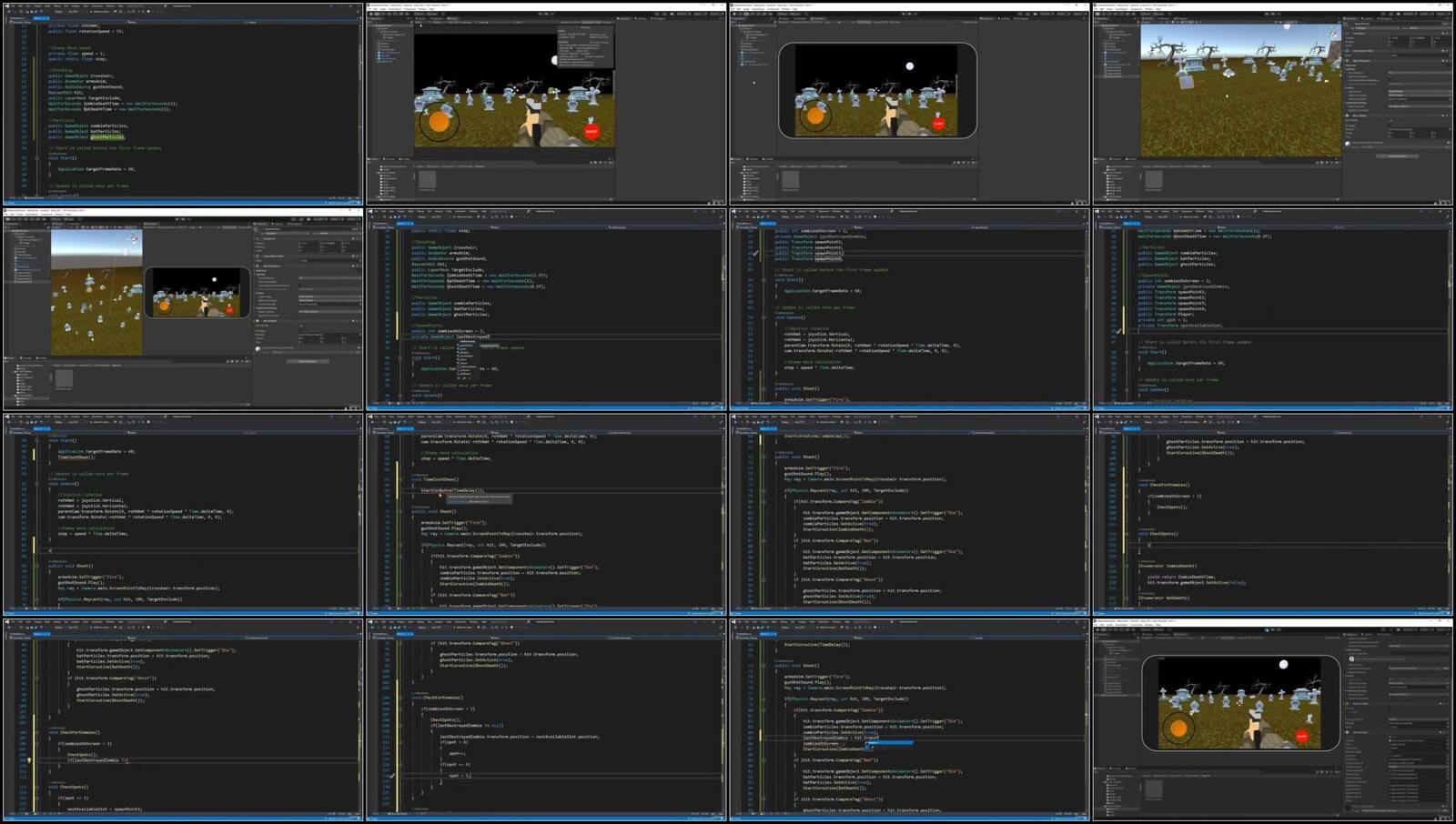Select the gray asset thumbnail in the second frame's Project panel
Image resolution: width=1456 pixels, height=824 pixels.
(428, 179)
